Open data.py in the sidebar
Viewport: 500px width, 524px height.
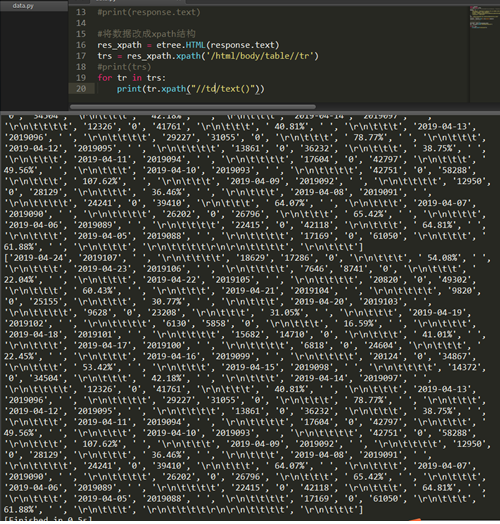tap(23, 6)
